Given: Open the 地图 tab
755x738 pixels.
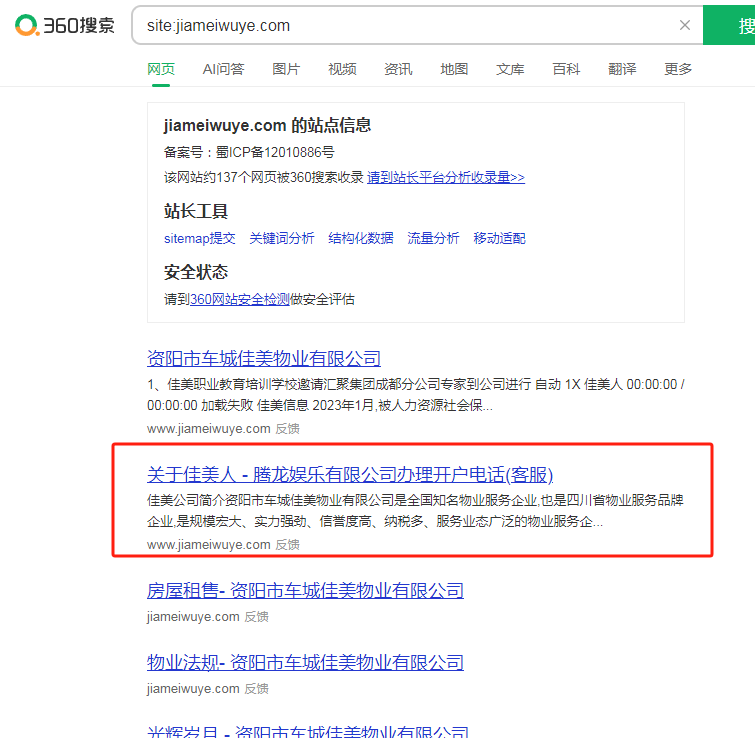Looking at the screenshot, I should [x=454, y=69].
